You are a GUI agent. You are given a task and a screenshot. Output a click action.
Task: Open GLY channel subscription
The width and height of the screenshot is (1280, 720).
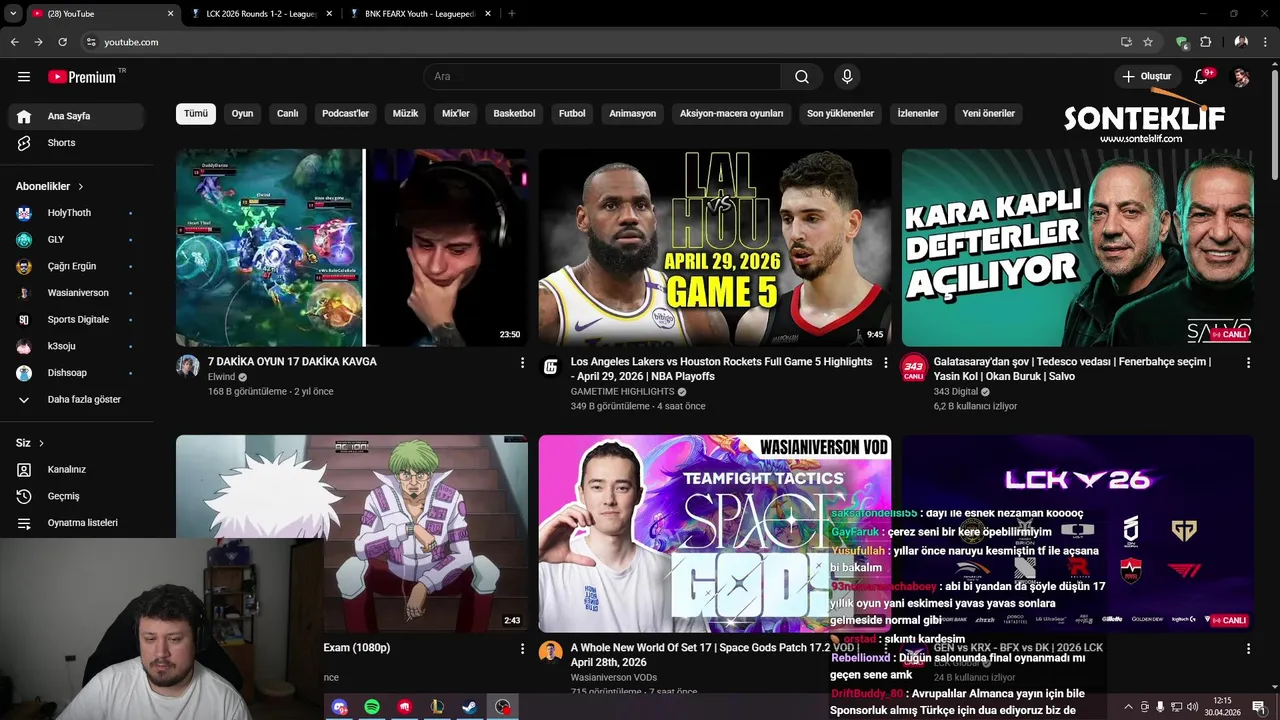[x=77, y=240]
